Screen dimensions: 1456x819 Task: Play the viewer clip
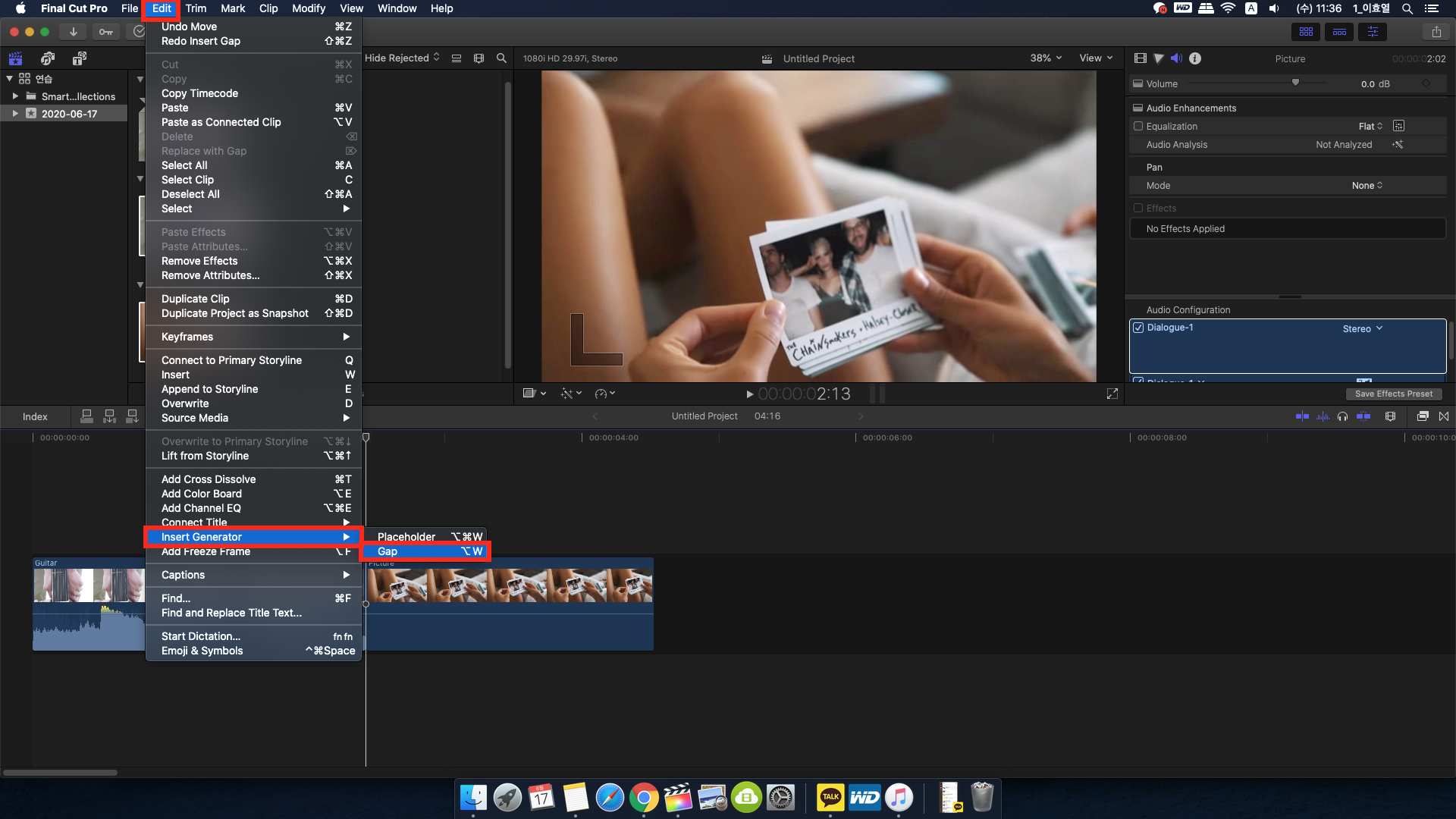click(x=749, y=394)
